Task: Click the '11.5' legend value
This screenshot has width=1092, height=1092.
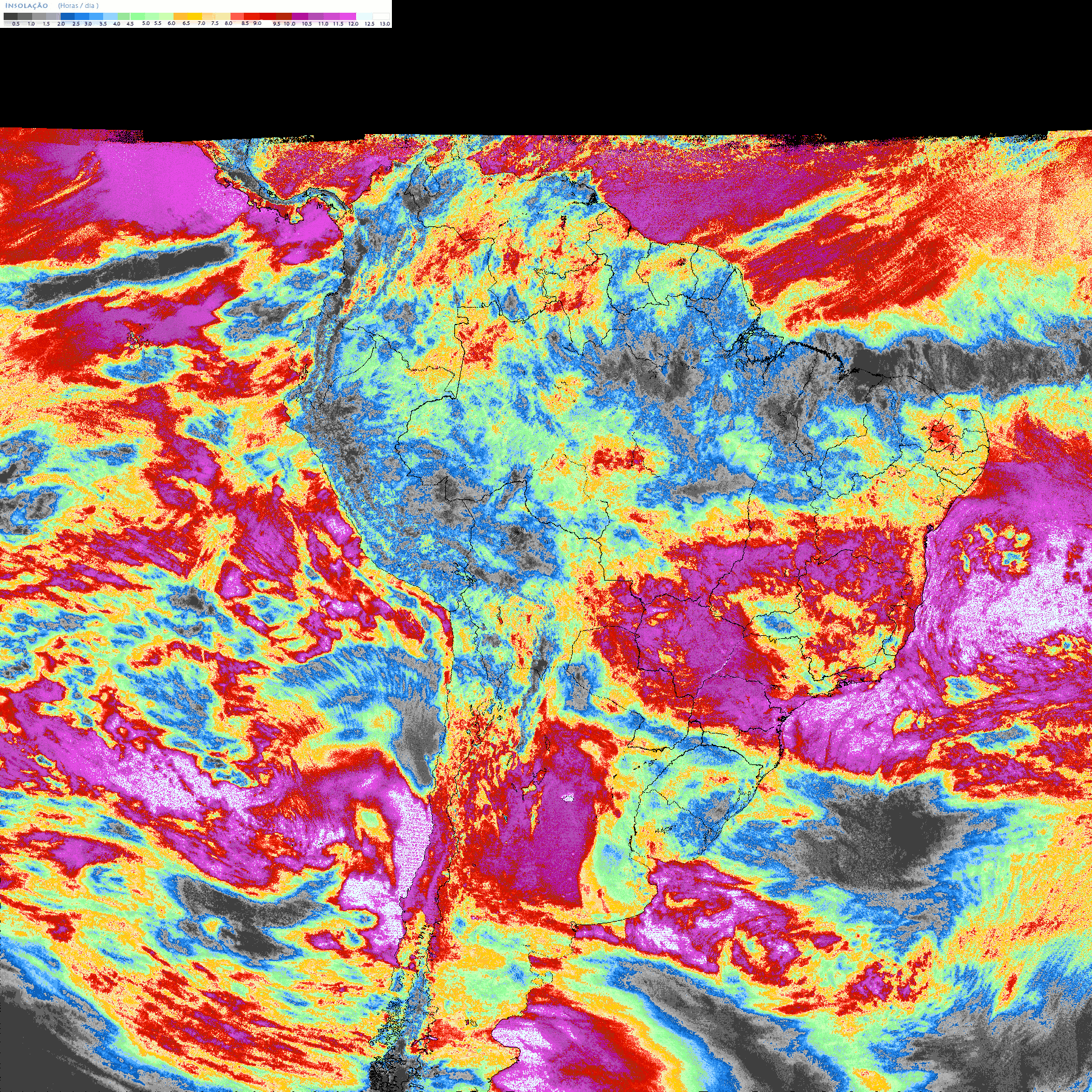Action: click(338, 24)
